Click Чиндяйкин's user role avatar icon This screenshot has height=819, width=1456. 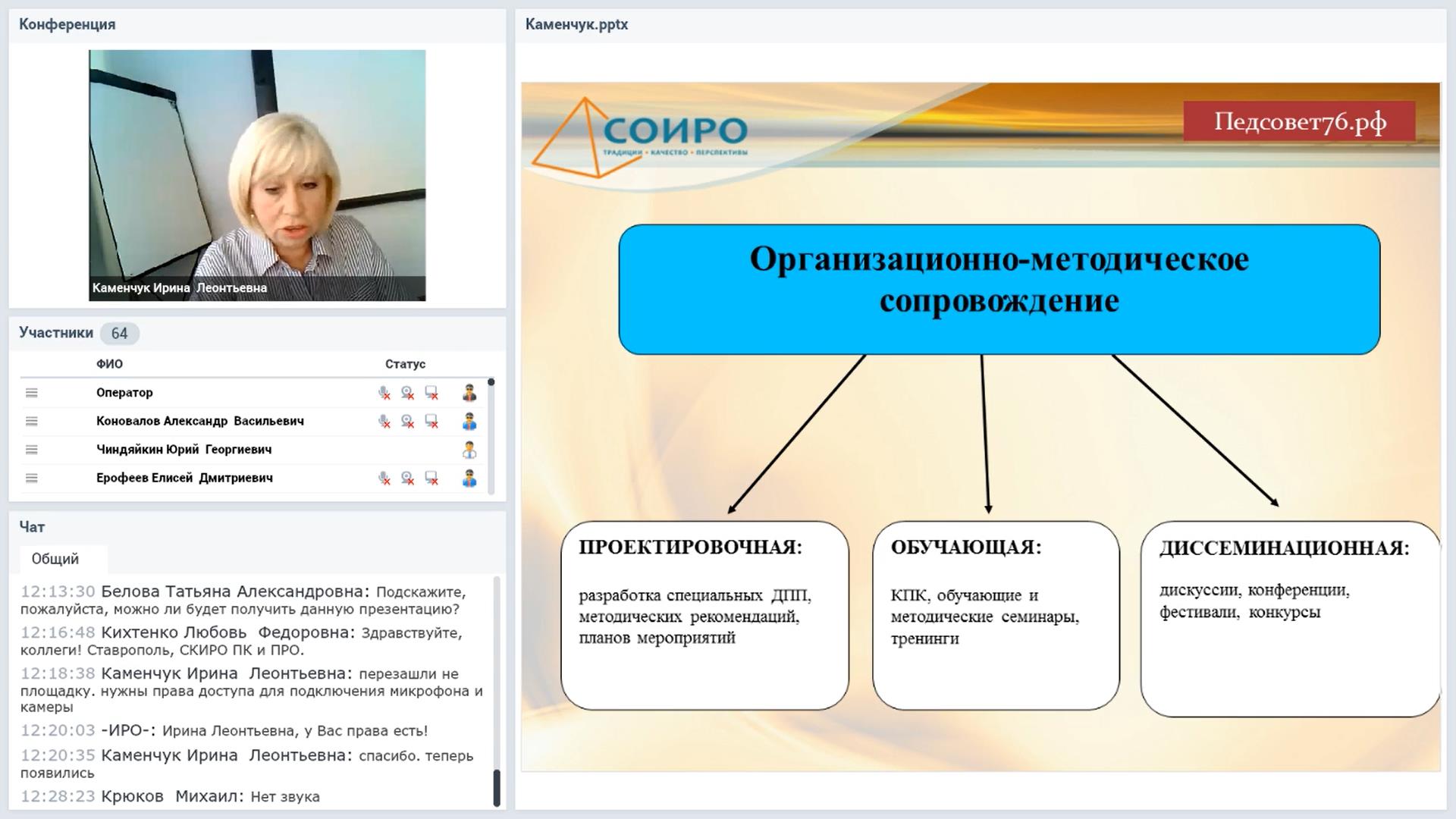469,450
